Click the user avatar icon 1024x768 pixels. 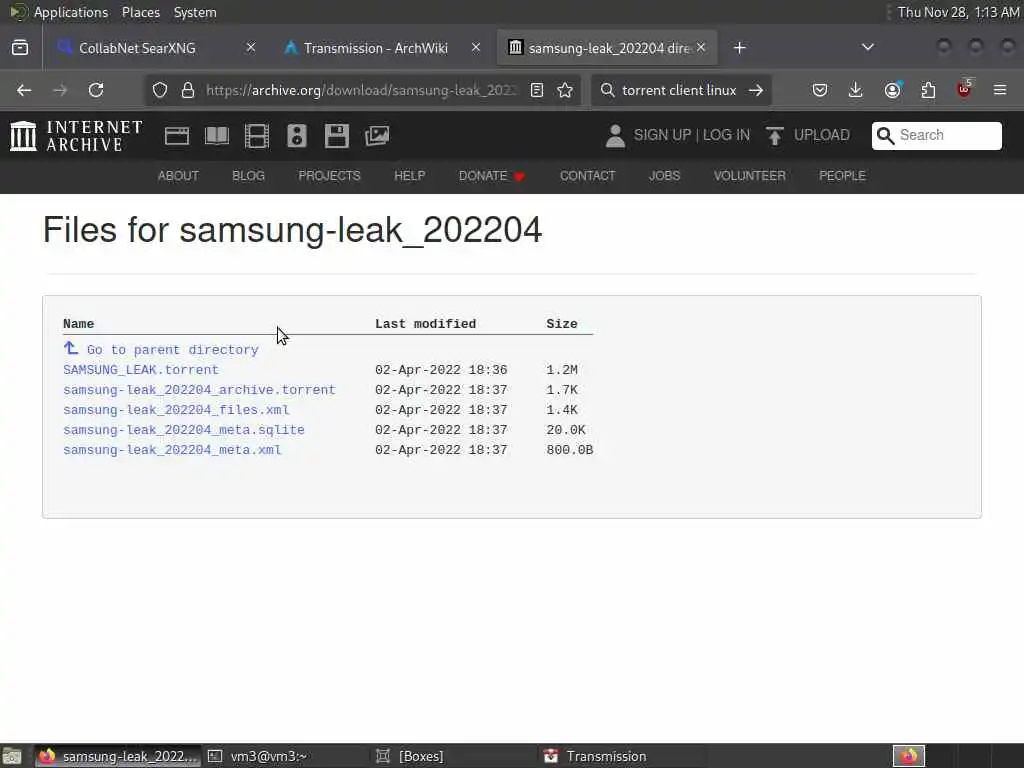[x=615, y=136]
